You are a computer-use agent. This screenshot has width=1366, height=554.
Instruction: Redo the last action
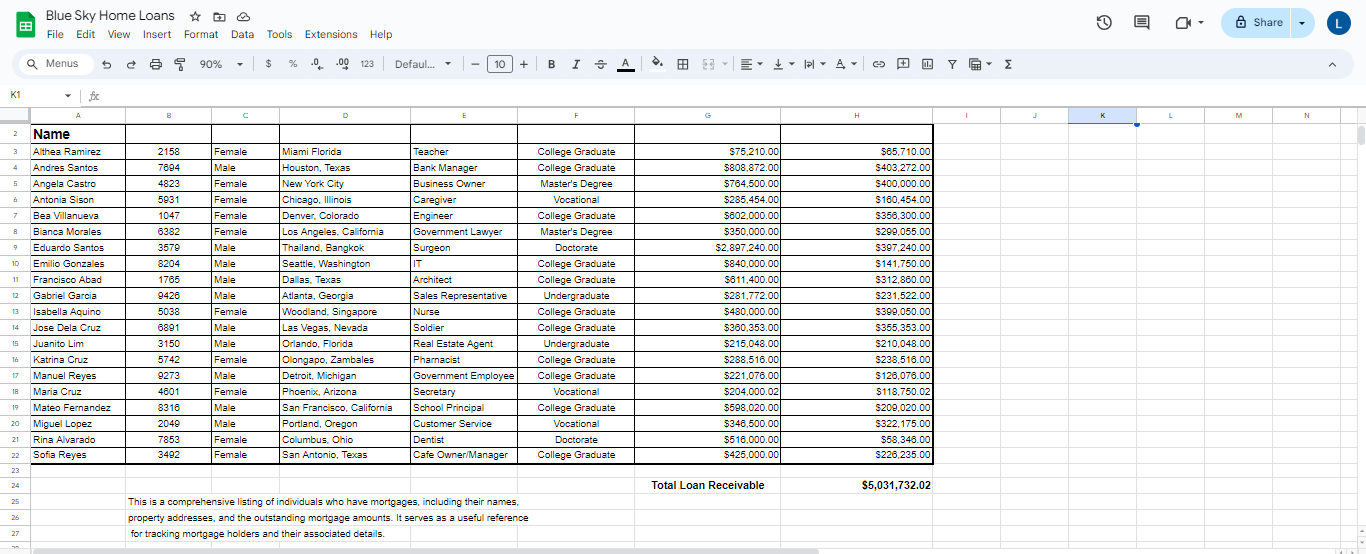(131, 64)
